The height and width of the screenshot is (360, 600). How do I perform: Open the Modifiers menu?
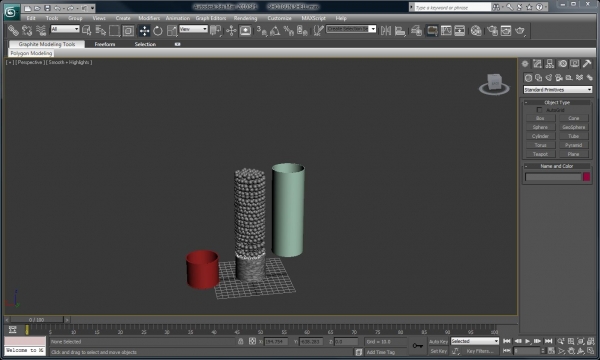pyautogui.click(x=149, y=18)
